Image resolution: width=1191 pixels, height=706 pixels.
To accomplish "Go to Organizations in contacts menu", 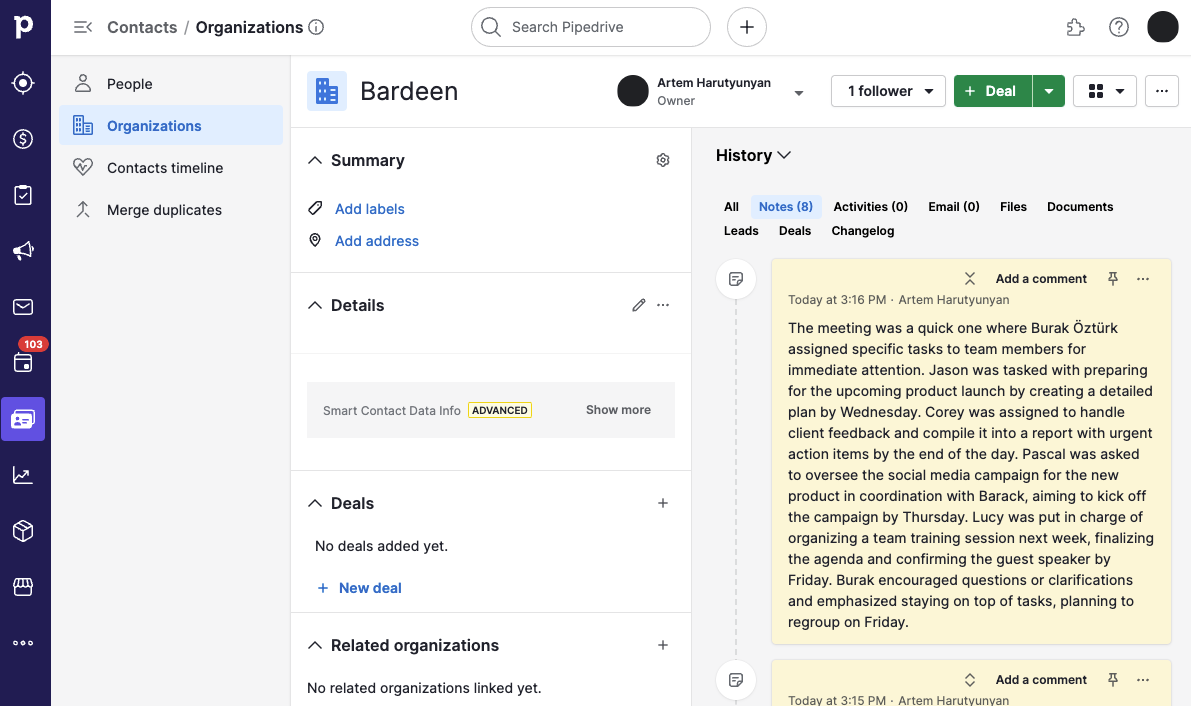I will [171, 125].
